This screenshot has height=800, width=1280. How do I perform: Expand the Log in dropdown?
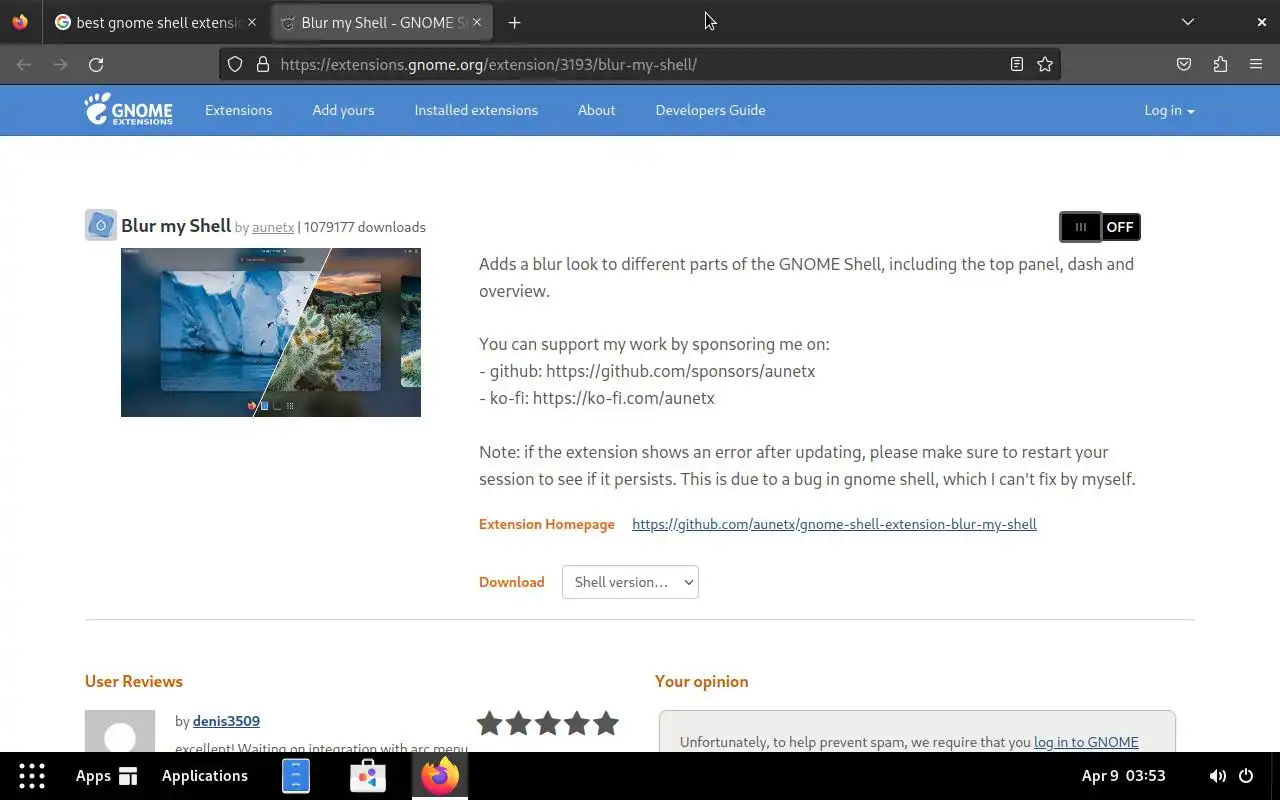(1169, 110)
